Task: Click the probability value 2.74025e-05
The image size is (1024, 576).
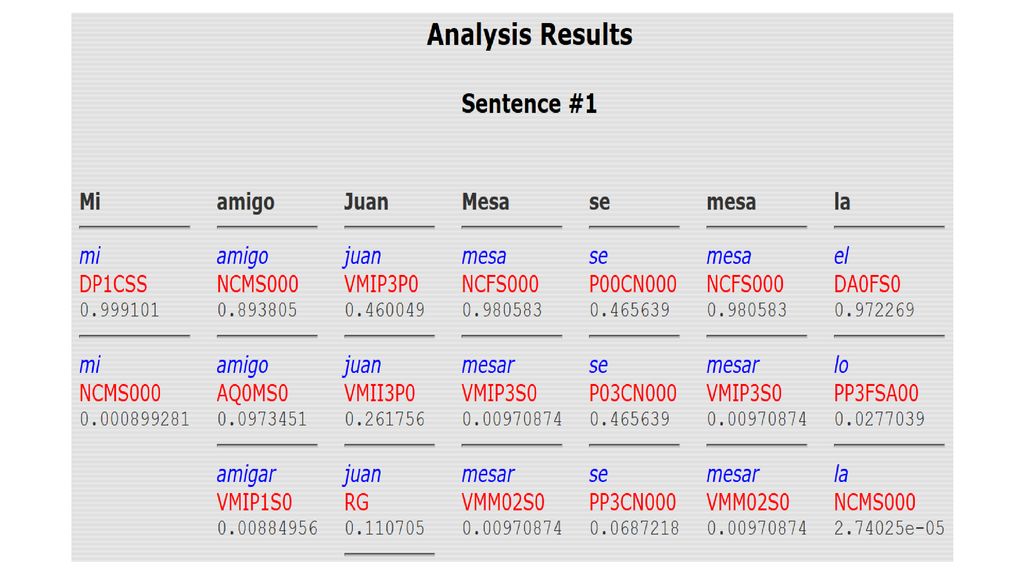Action: [889, 528]
